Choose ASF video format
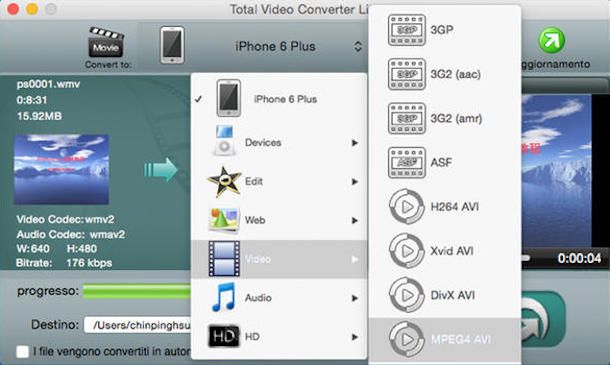Viewport: 610px width, 365px height. click(445, 162)
